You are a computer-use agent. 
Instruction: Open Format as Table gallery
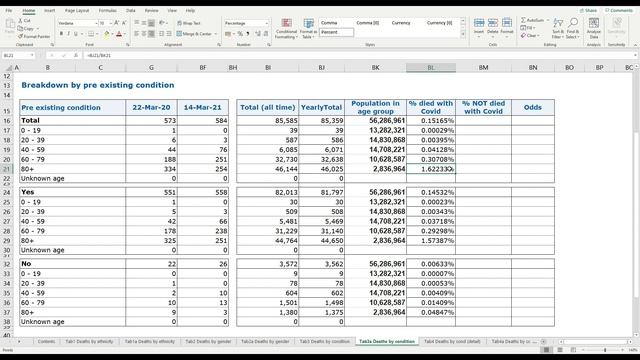(309, 29)
